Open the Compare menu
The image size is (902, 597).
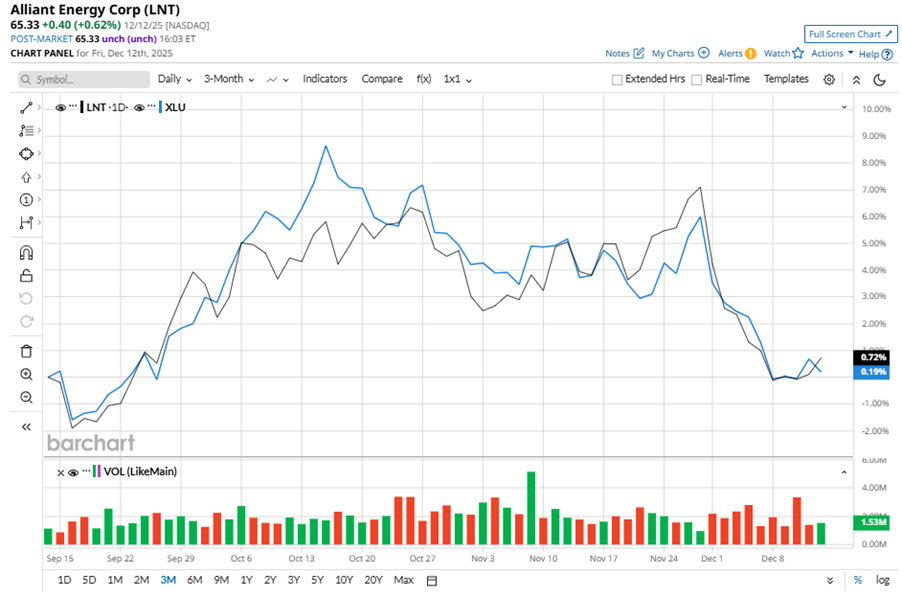(x=382, y=79)
